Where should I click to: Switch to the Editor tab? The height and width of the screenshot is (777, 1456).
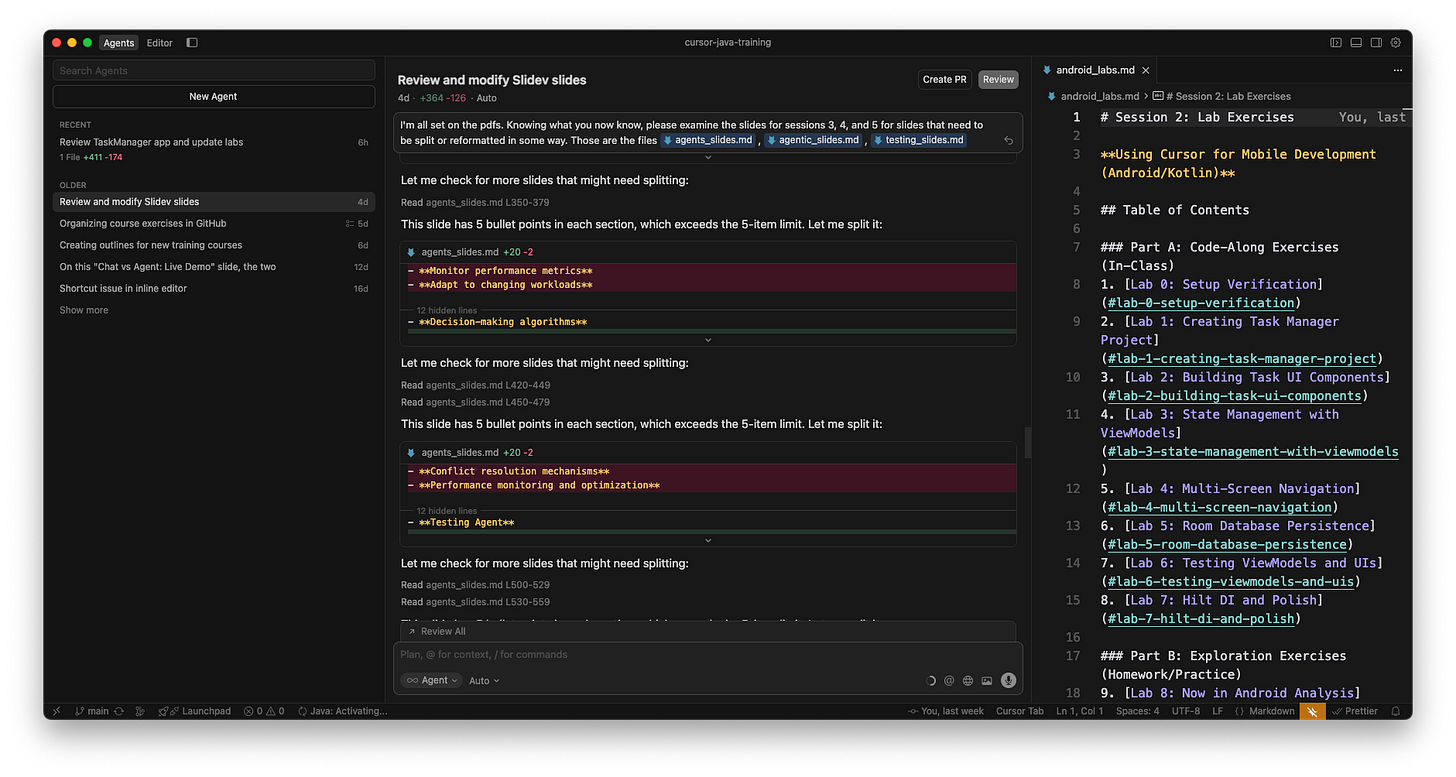(160, 43)
